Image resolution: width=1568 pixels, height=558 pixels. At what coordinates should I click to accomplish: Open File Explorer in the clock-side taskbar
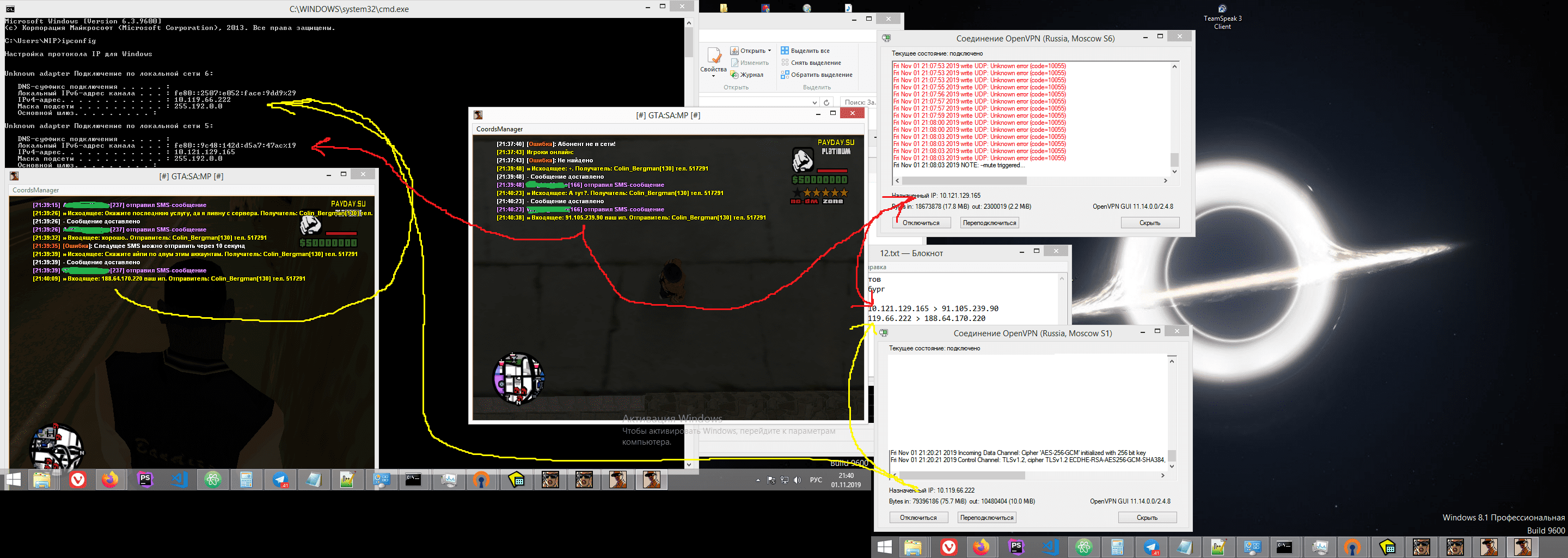click(41, 480)
